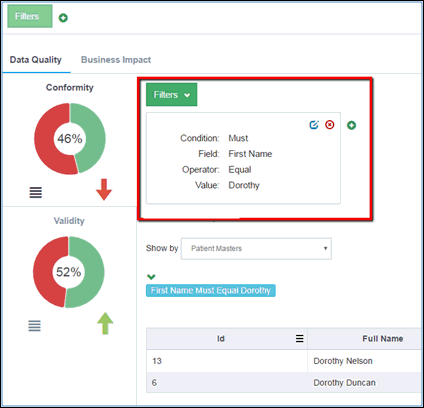Select the Data Quality tab

click(x=36, y=60)
